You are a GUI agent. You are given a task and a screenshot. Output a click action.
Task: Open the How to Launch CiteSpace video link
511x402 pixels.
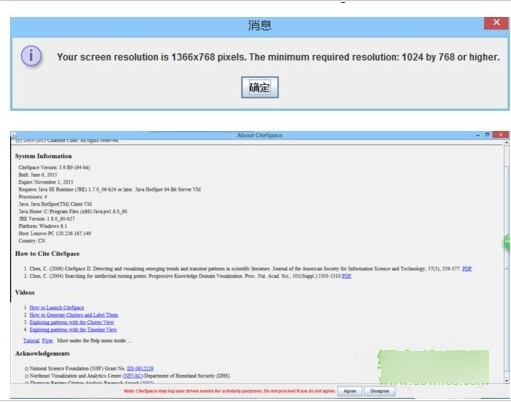[57, 307]
